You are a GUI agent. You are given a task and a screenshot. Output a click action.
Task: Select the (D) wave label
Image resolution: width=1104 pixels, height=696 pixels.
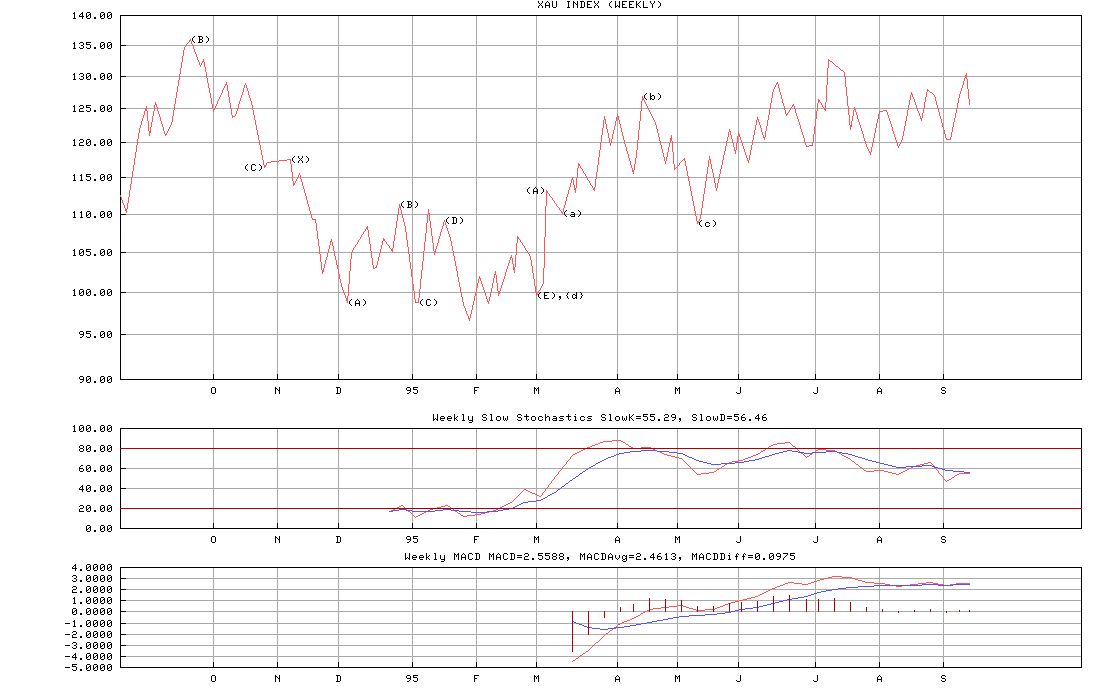[455, 220]
